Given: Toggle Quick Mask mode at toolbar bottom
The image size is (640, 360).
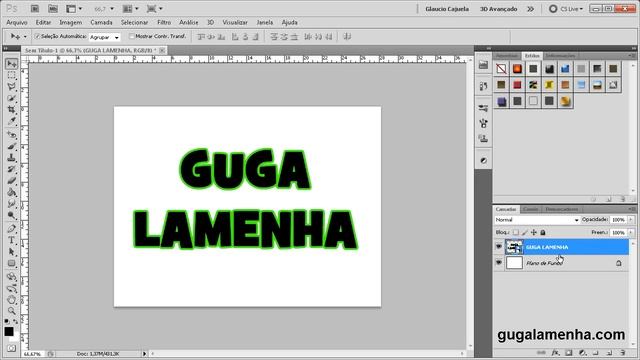Looking at the screenshot, I should 11,348.
